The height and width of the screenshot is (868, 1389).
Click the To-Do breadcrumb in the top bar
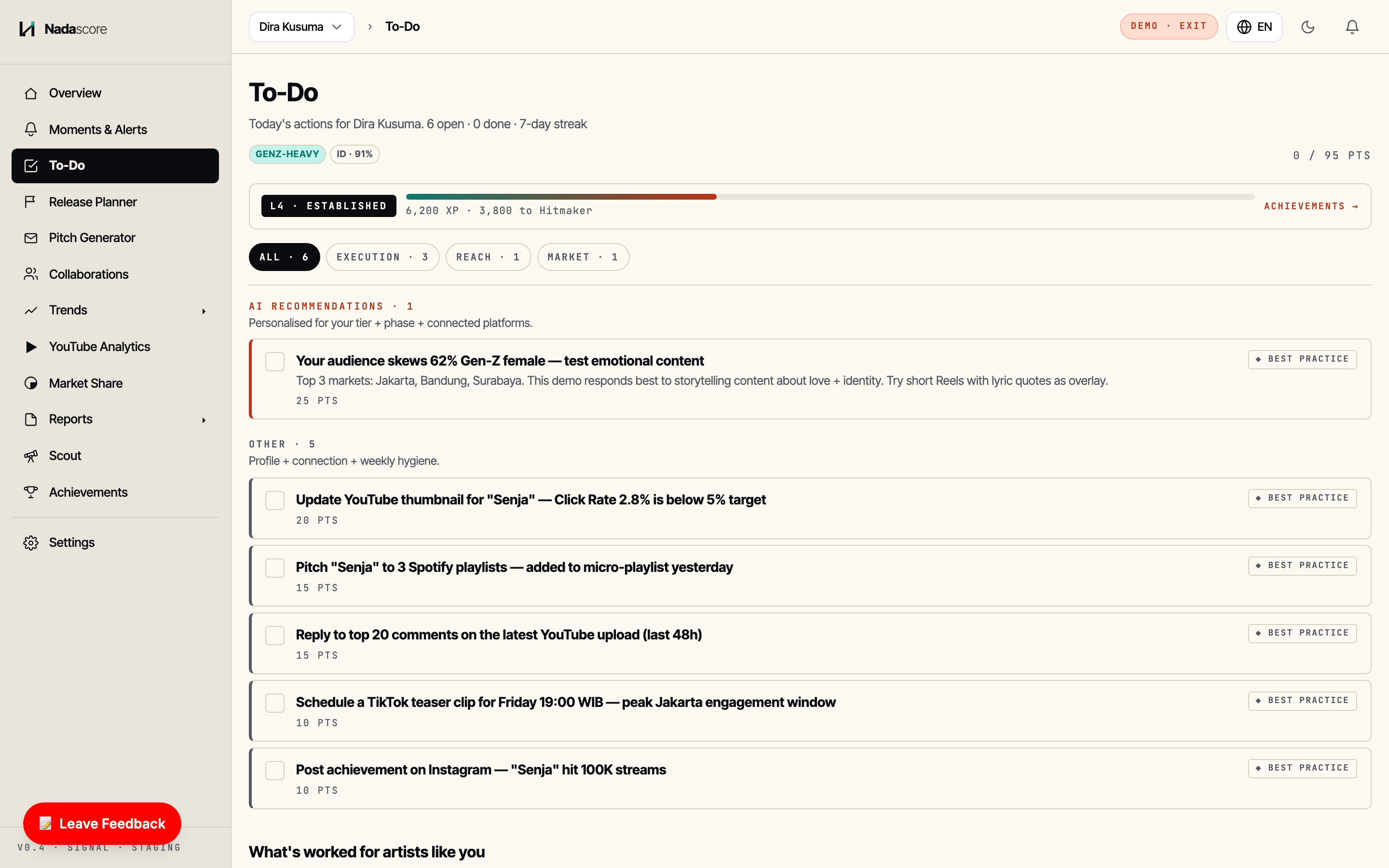coord(402,27)
